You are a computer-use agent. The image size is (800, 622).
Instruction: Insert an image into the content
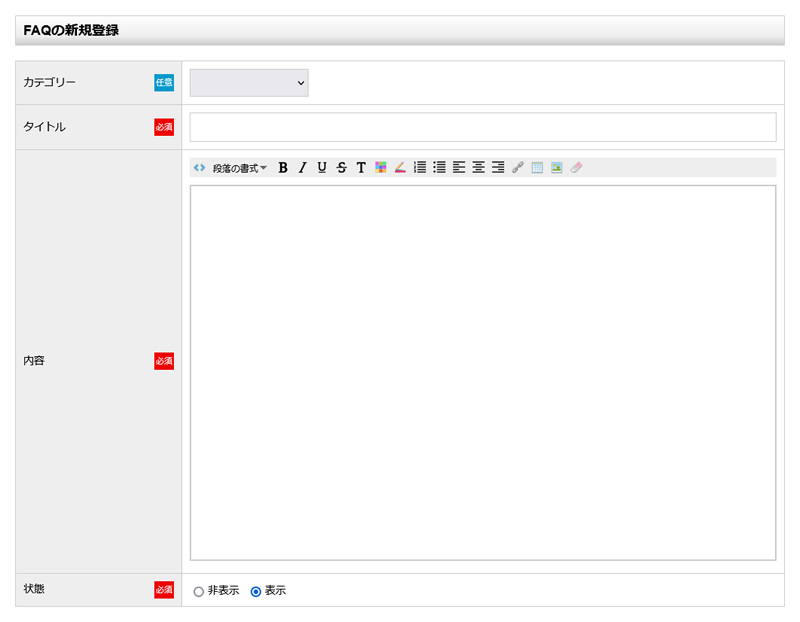[x=557, y=167]
